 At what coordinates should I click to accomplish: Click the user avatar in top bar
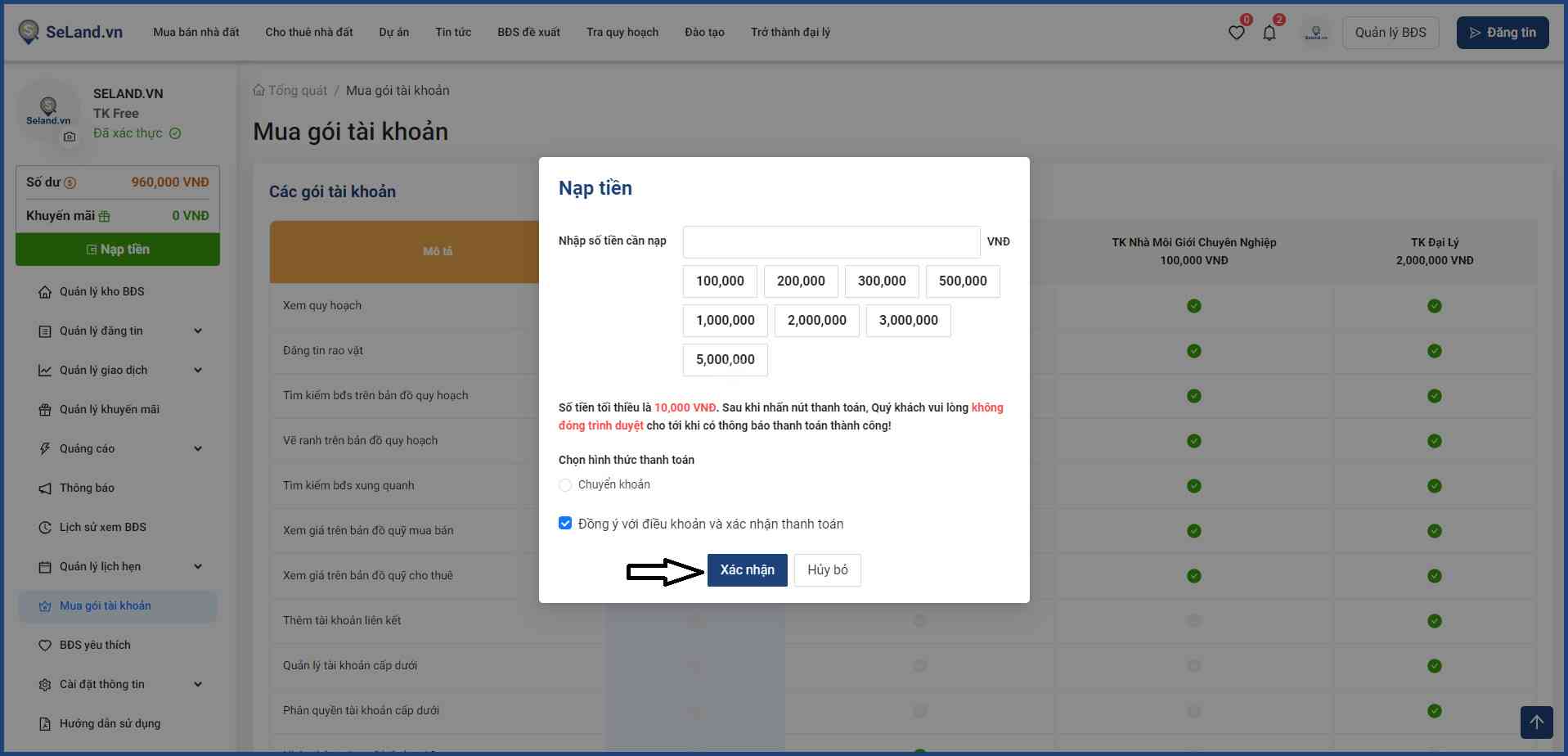click(x=1315, y=33)
